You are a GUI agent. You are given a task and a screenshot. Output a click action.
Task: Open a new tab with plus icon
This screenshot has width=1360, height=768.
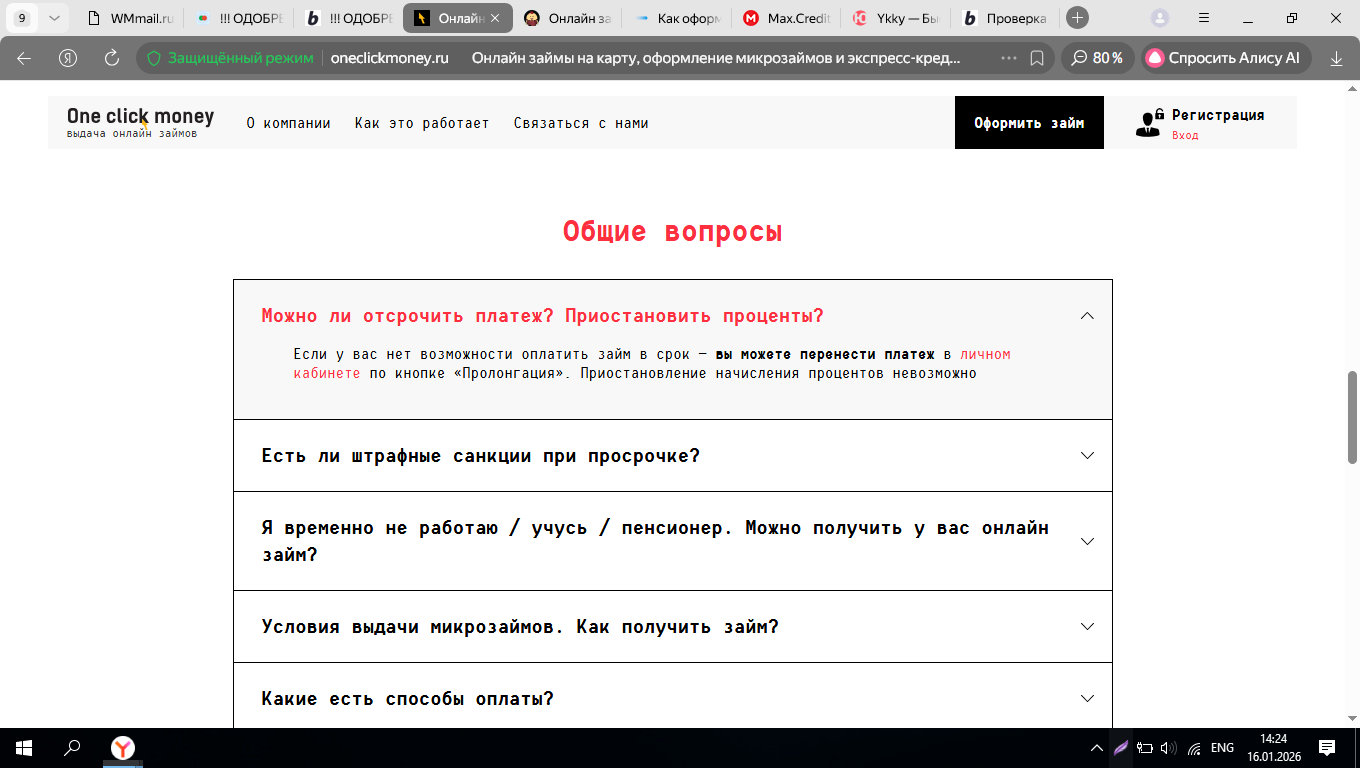pyautogui.click(x=1077, y=18)
